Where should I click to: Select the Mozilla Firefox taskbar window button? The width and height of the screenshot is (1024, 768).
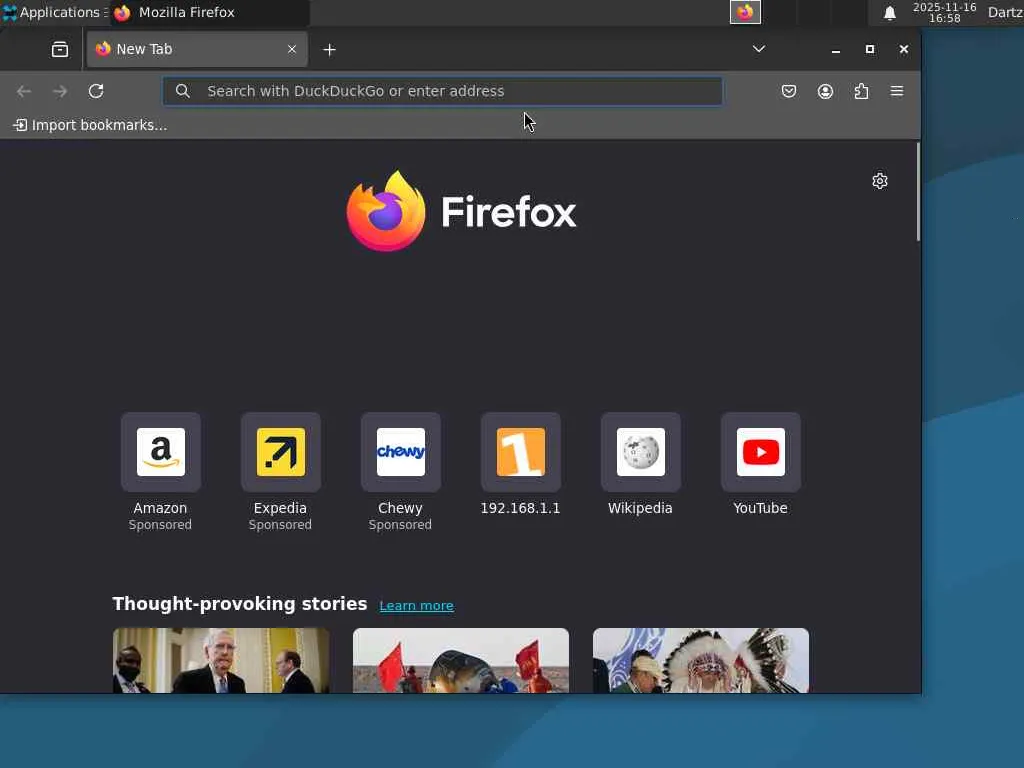[x=209, y=12]
